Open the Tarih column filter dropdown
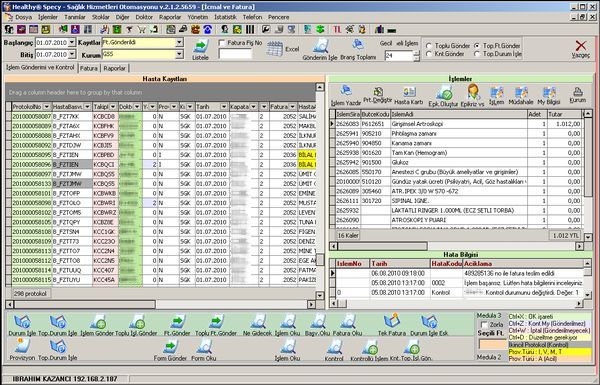The width and height of the screenshot is (600, 385). 224,107
